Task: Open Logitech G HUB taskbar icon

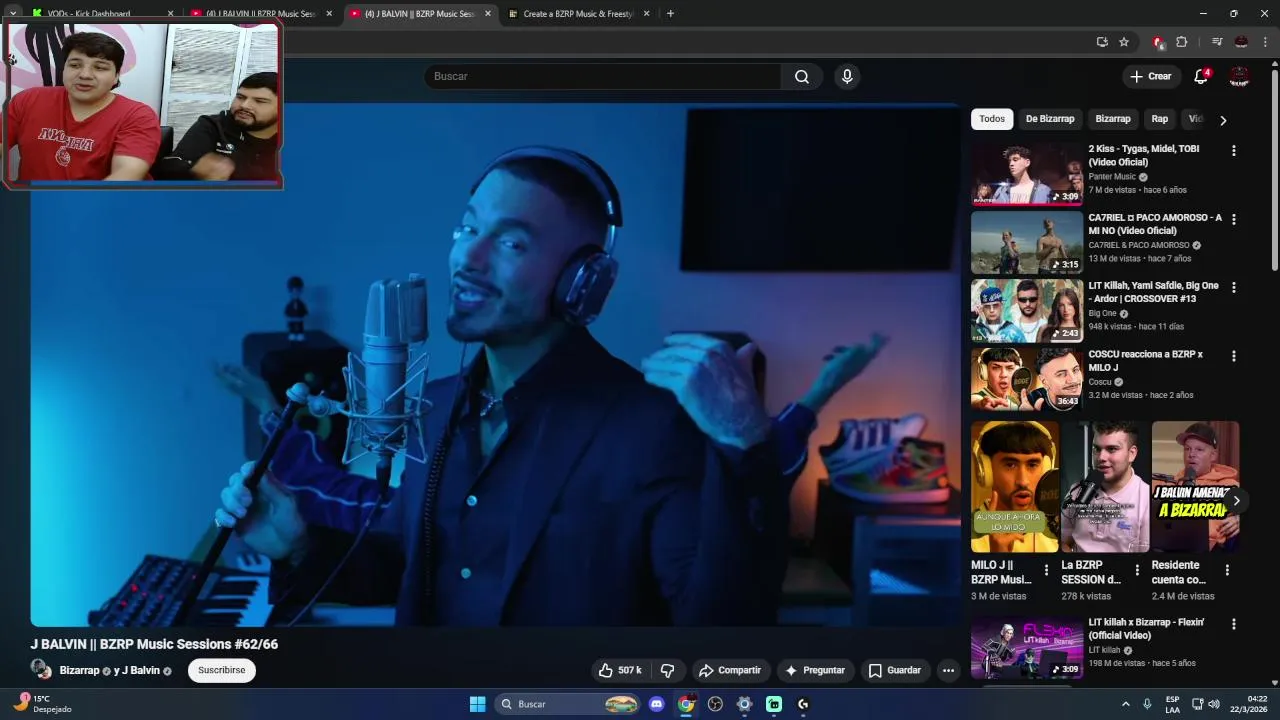Action: click(x=803, y=704)
